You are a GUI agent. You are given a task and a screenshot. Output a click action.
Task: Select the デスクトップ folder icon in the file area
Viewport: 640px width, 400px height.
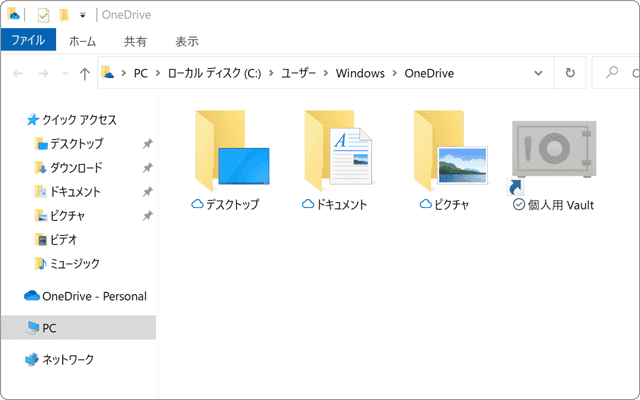232,150
